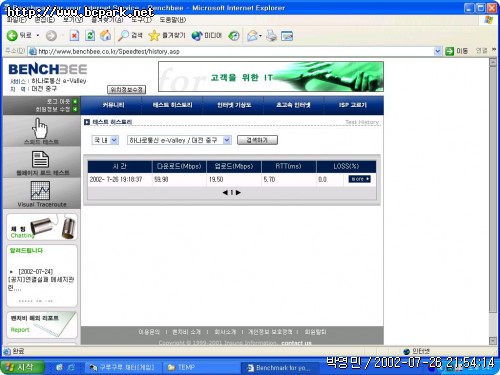
Task: Open the ISP 고르기 nav tab
Action: (353, 105)
